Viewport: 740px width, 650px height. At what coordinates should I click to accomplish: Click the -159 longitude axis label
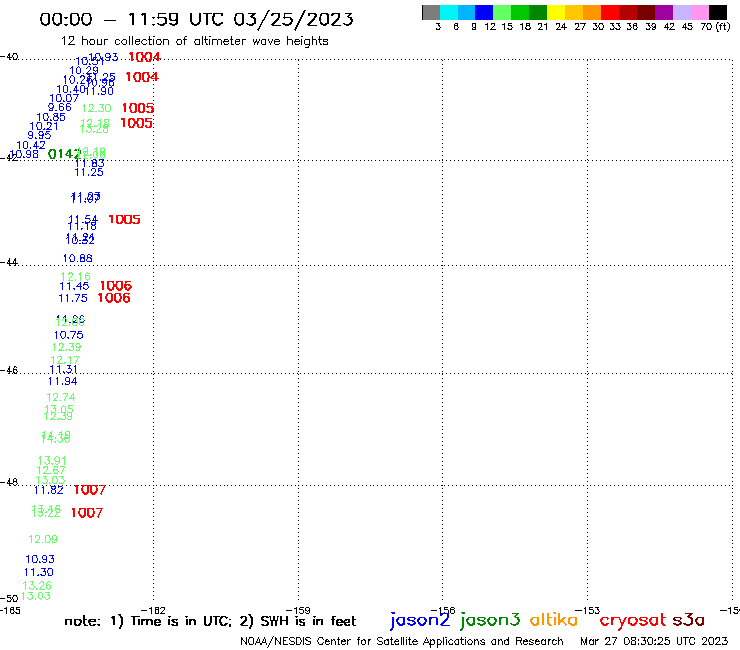298,610
